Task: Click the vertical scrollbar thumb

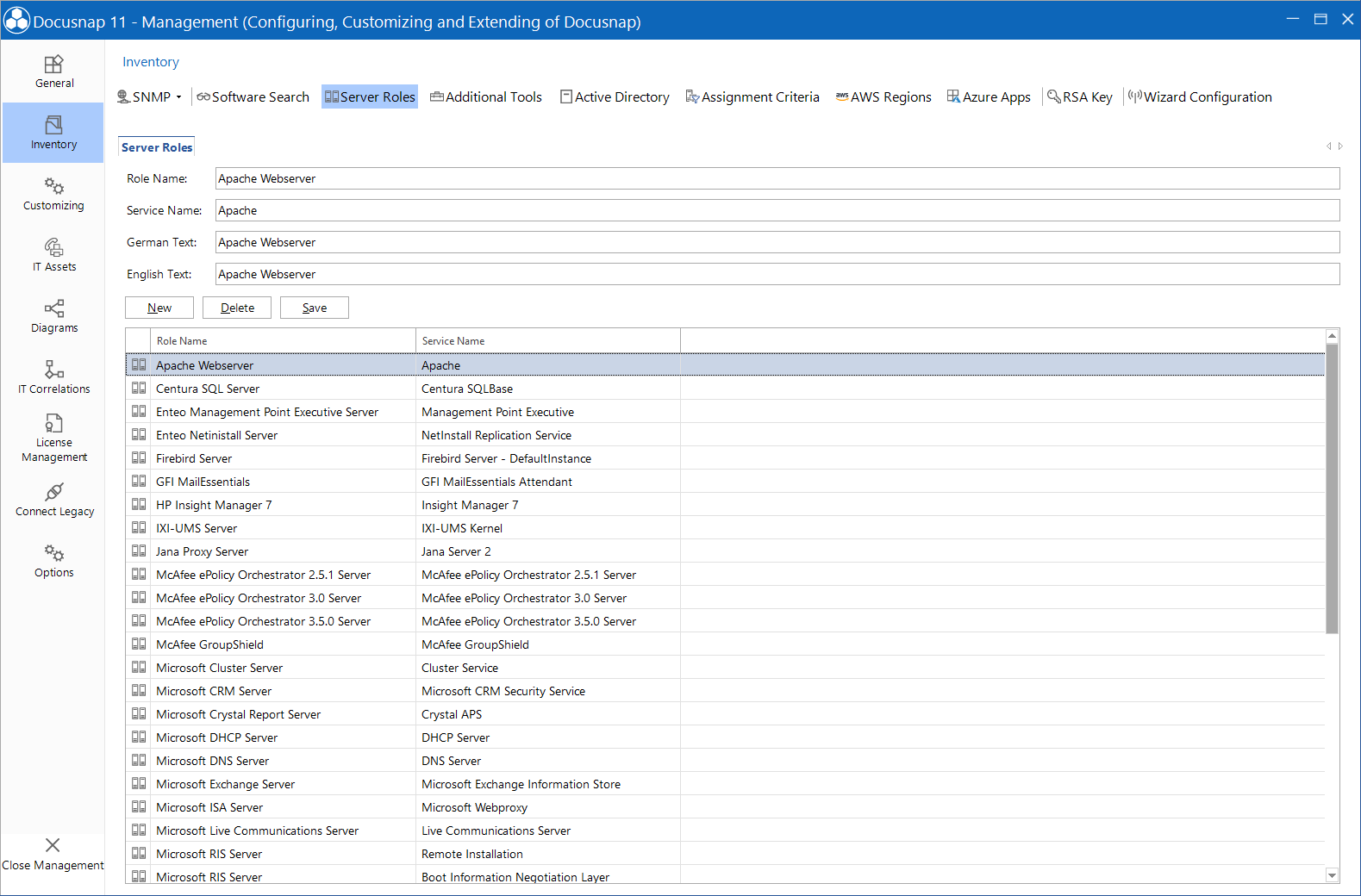Action: click(x=1332, y=488)
